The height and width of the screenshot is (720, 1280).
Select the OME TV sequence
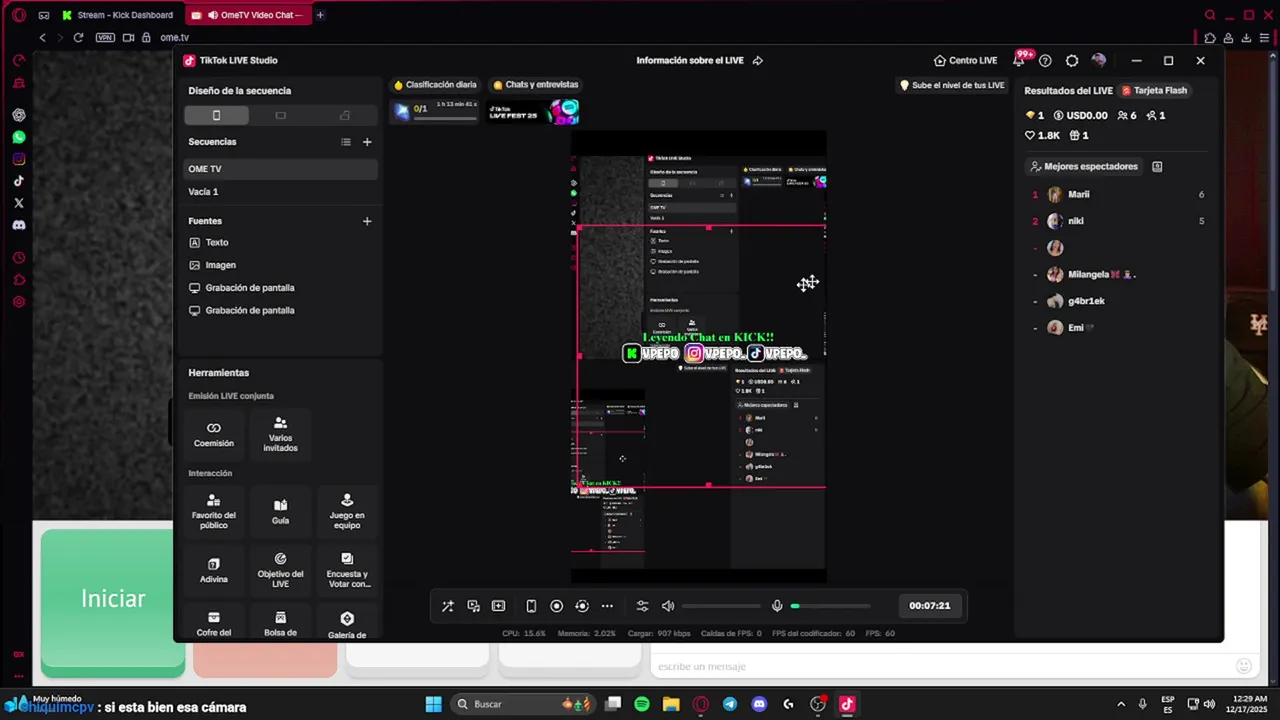(280, 169)
